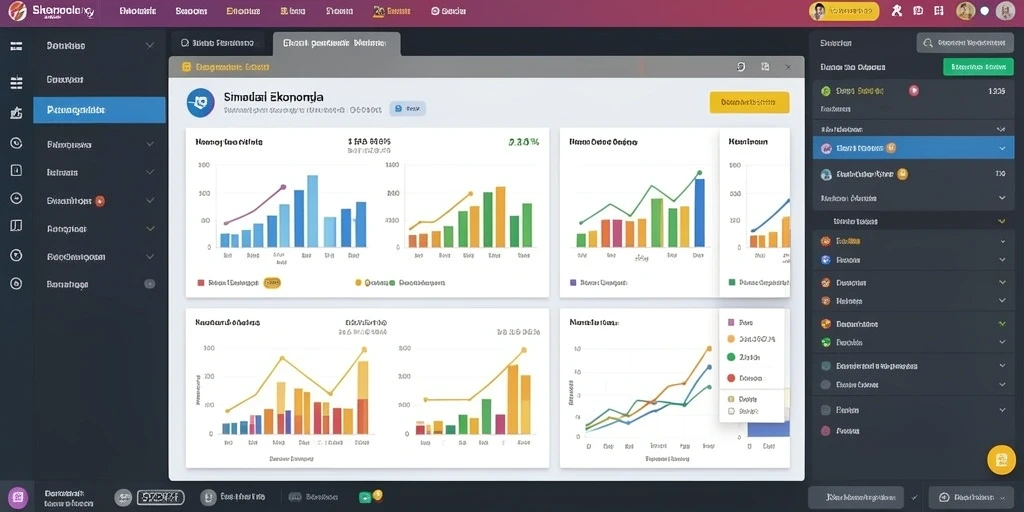This screenshot has height=512, width=1024.
Task: Switch to the inactive dark tab with the circle icon
Action: tap(217, 43)
